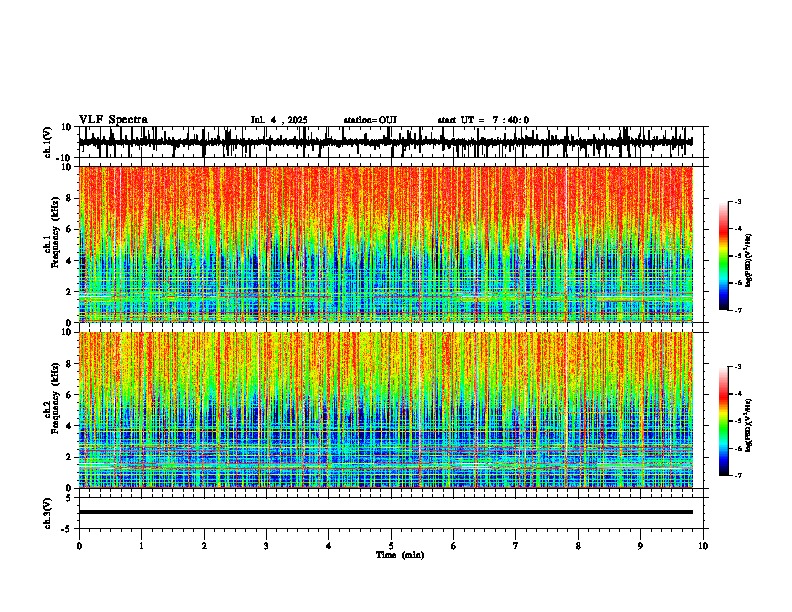This screenshot has height=612, width=792.
Task: Click the ch.1 spectrogram panel
Action: tap(386, 244)
